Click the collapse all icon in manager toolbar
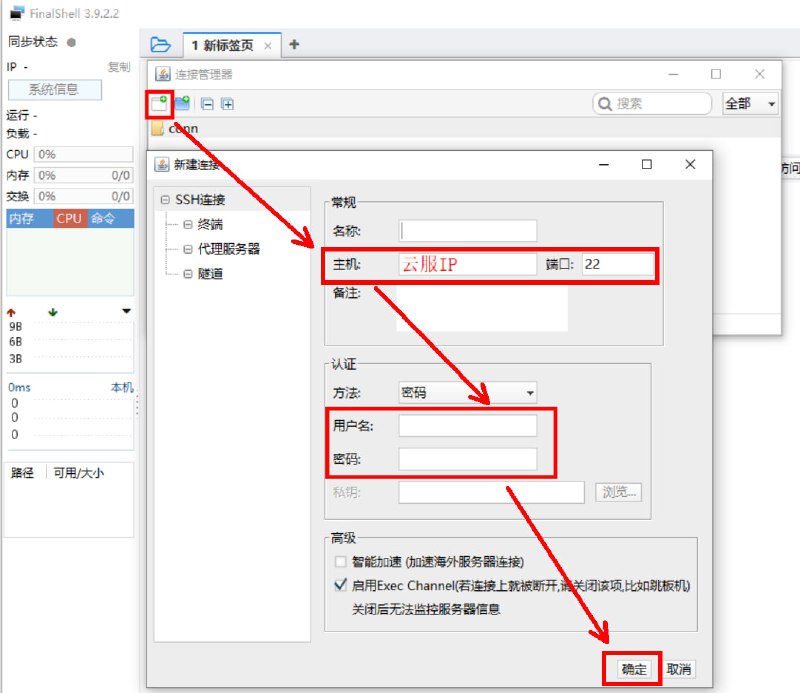800x693 pixels. pos(207,103)
